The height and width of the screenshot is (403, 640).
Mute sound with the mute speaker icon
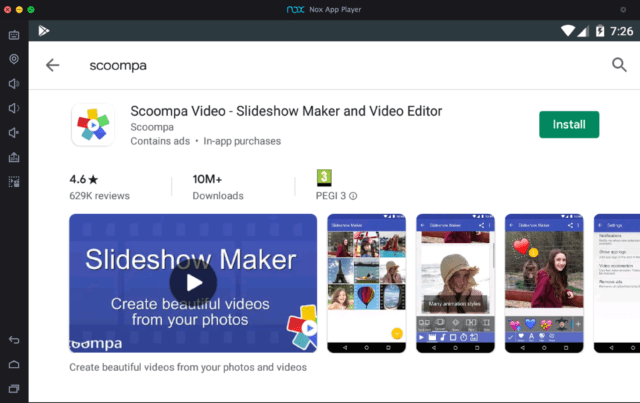14,133
